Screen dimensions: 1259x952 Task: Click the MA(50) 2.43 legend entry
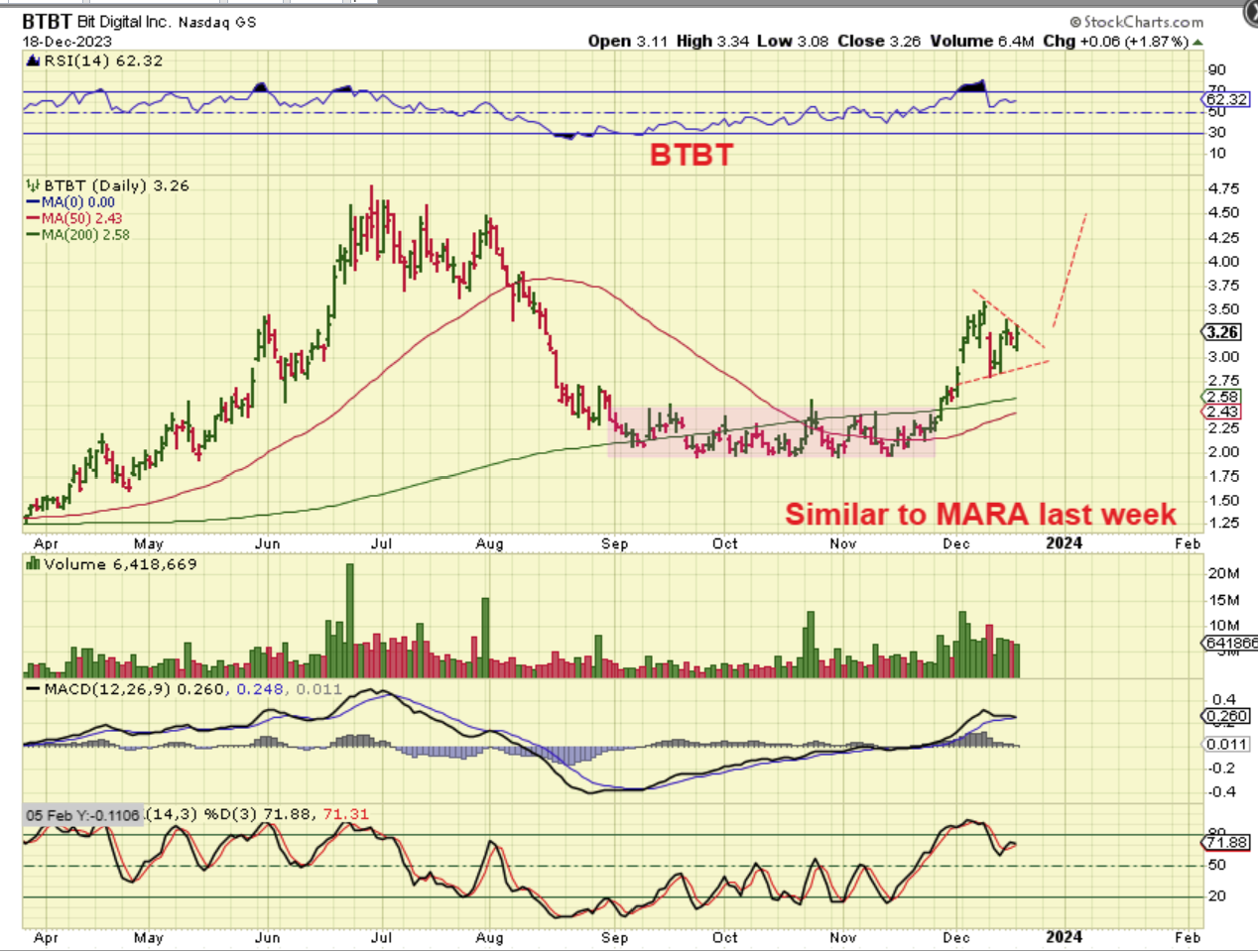[74, 218]
